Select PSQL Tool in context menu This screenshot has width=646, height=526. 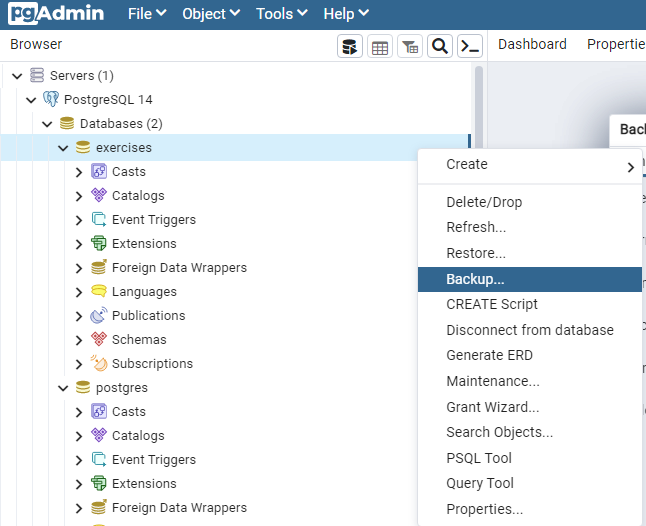[530, 458]
